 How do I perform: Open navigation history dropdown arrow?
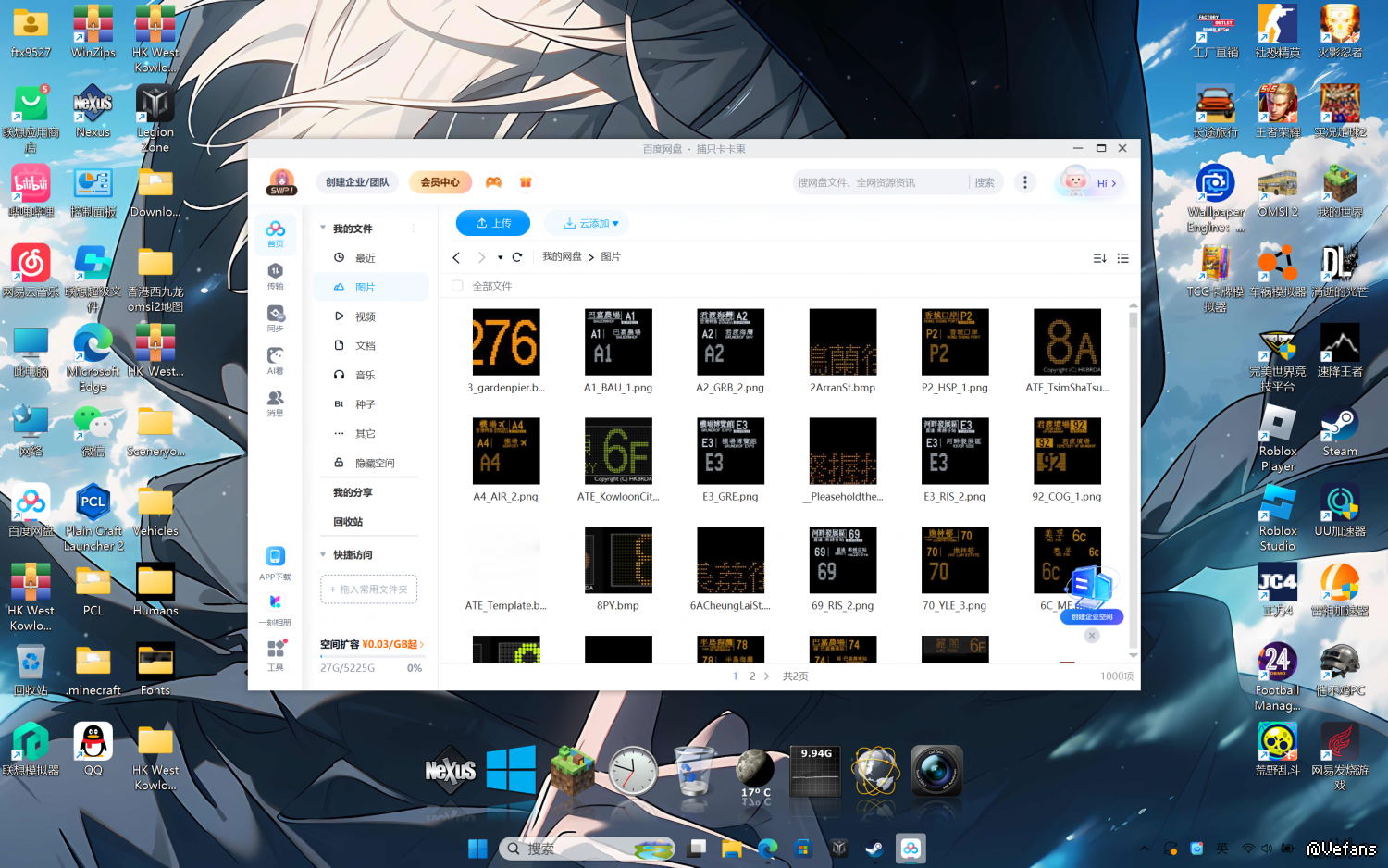click(x=500, y=257)
